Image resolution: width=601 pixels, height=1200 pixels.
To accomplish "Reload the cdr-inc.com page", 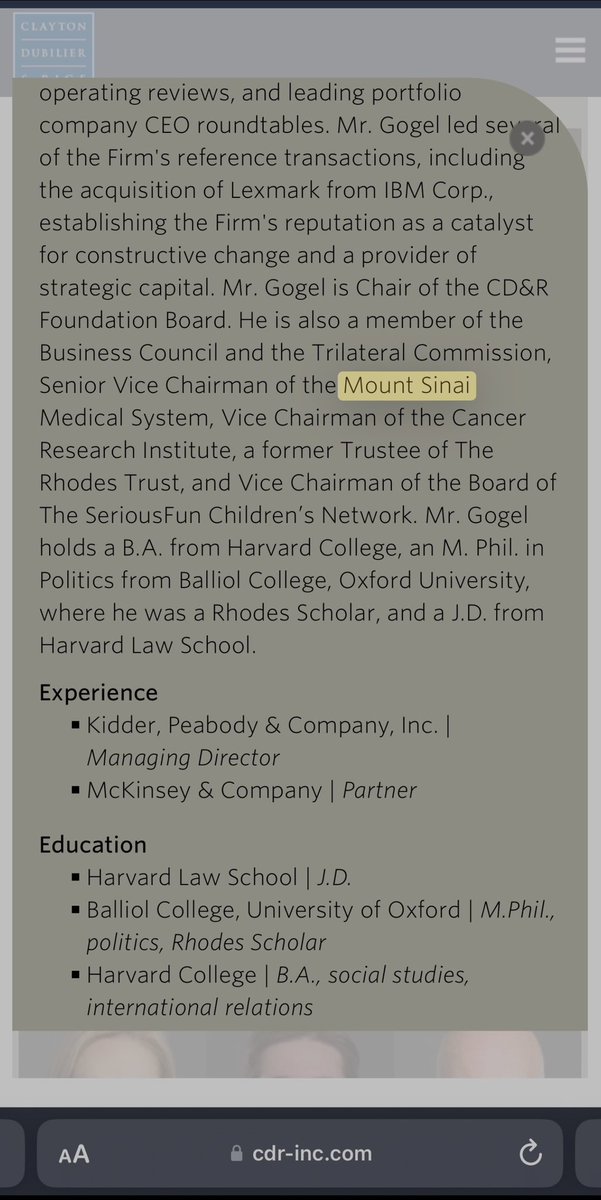I will [530, 1153].
